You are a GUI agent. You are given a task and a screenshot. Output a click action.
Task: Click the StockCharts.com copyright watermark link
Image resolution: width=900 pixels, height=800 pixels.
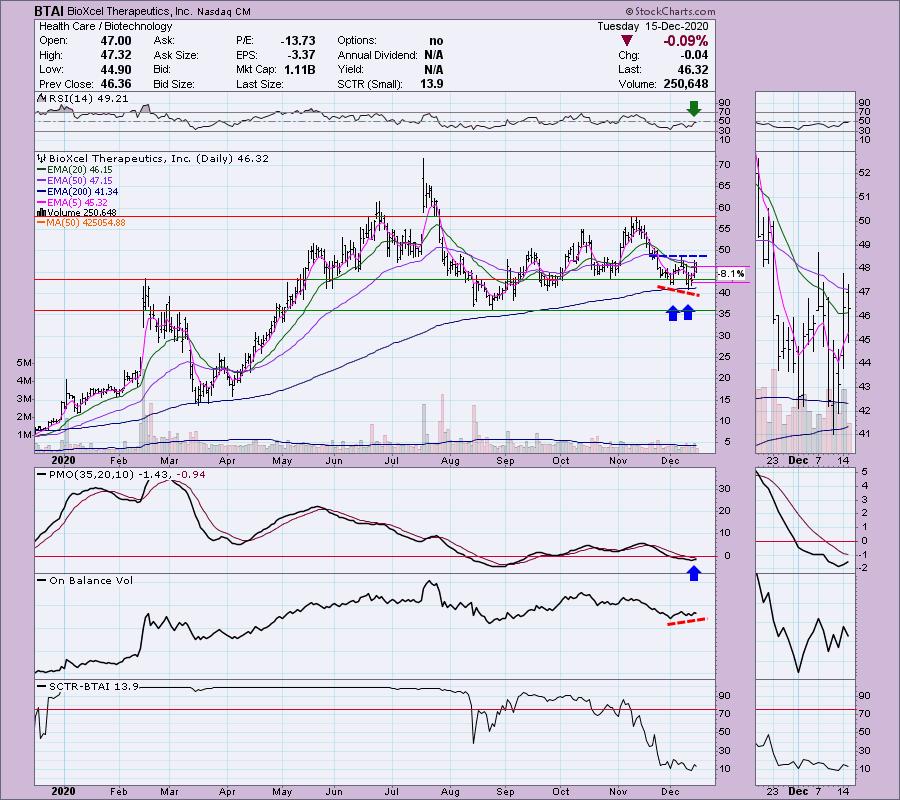click(x=671, y=11)
